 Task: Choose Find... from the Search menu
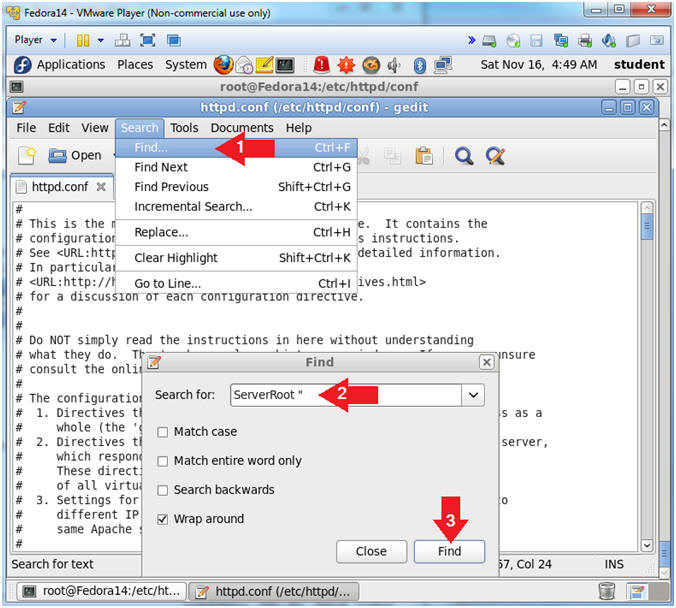tap(236, 148)
